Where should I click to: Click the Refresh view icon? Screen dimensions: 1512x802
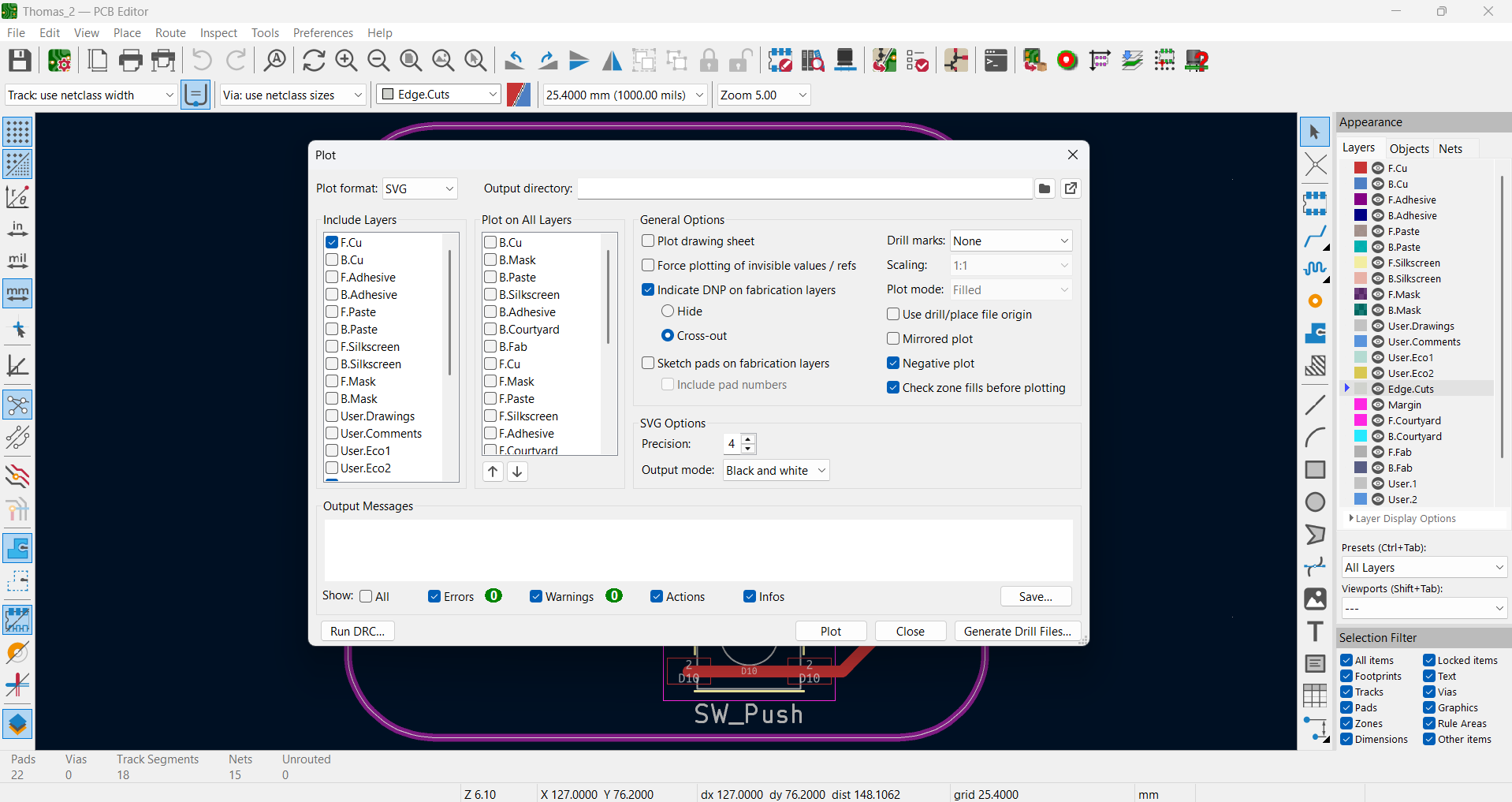click(x=314, y=61)
